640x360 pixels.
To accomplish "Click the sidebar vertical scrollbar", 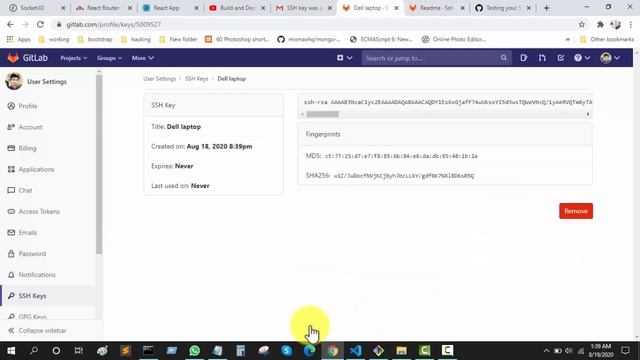I will pyautogui.click(x=99, y=163).
